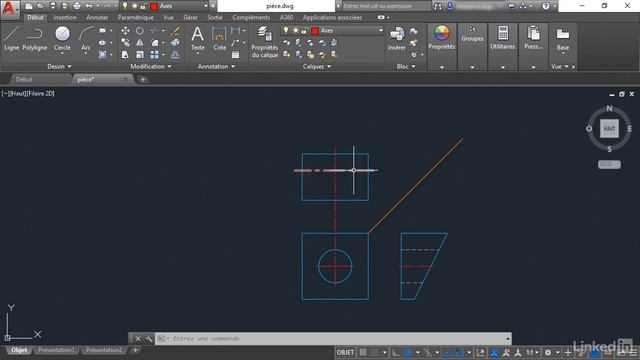Switch to the Annoter ribbon tab
This screenshot has height=360, width=640.
[97, 18]
